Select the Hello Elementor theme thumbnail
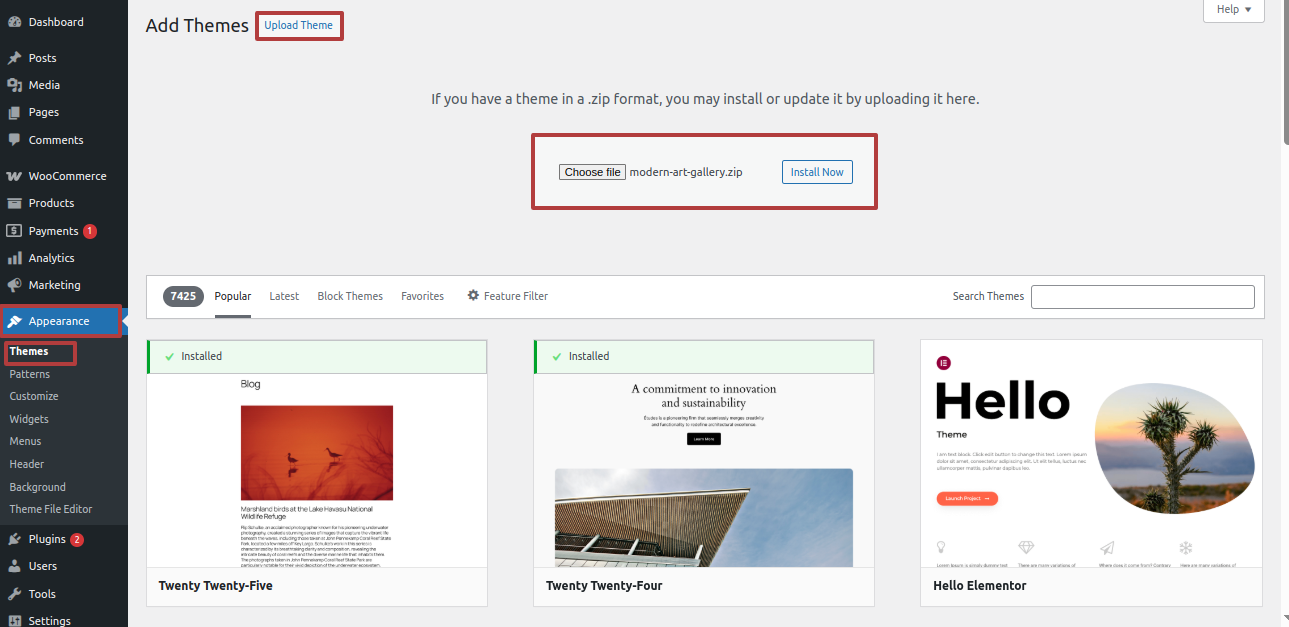 [1091, 454]
